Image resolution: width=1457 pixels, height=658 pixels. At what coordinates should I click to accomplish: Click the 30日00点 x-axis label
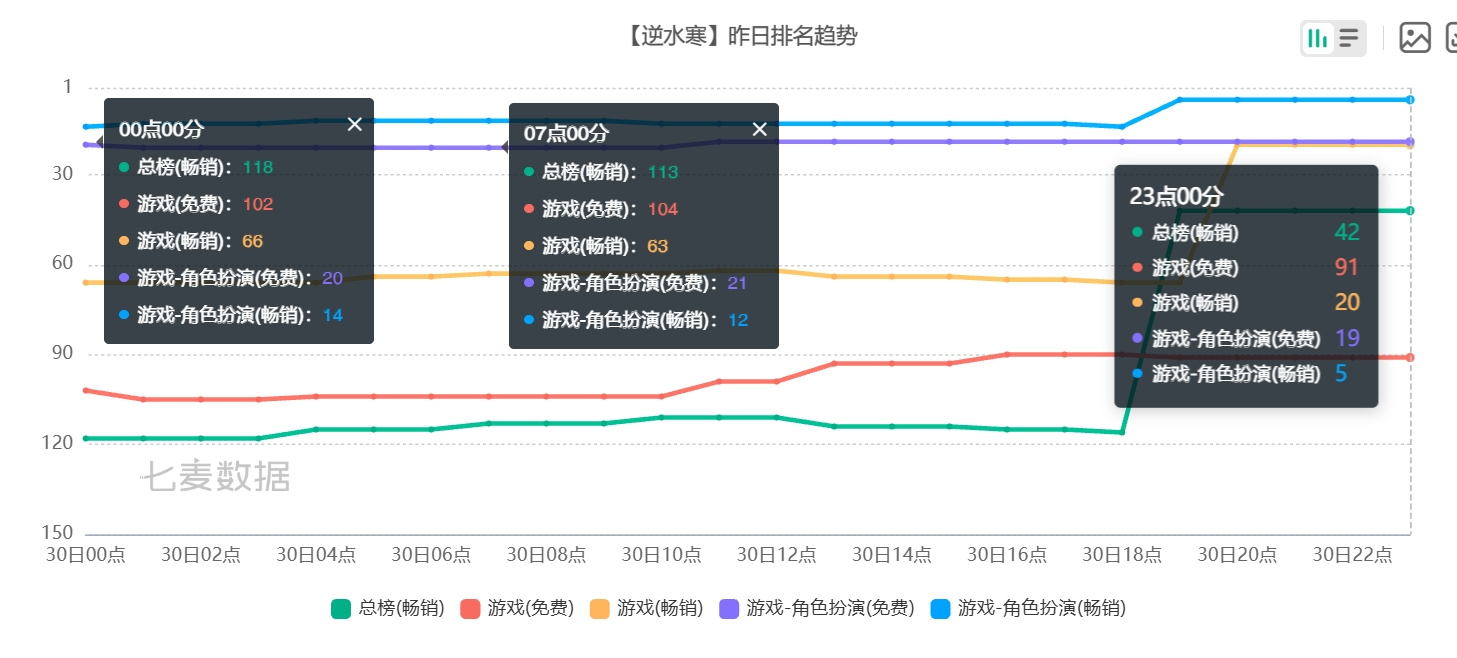coord(86,555)
